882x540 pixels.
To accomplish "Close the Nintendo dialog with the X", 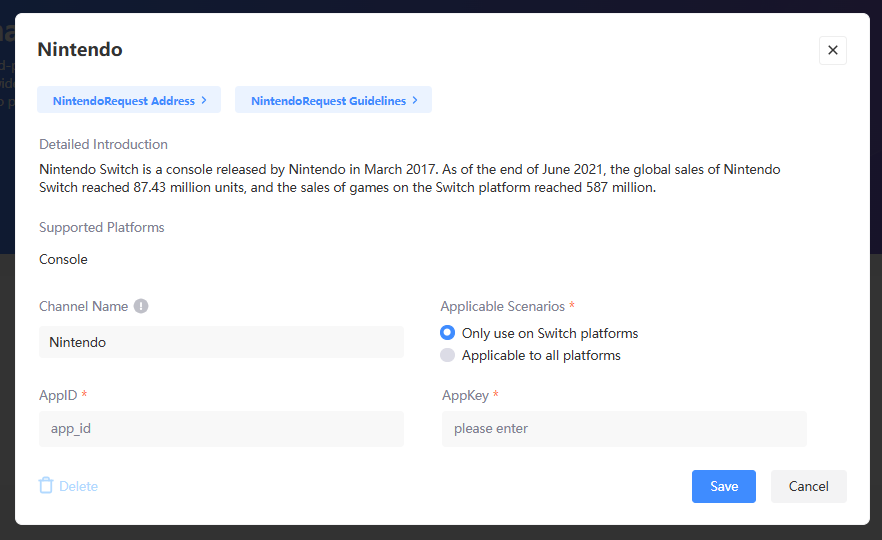I will (832, 50).
